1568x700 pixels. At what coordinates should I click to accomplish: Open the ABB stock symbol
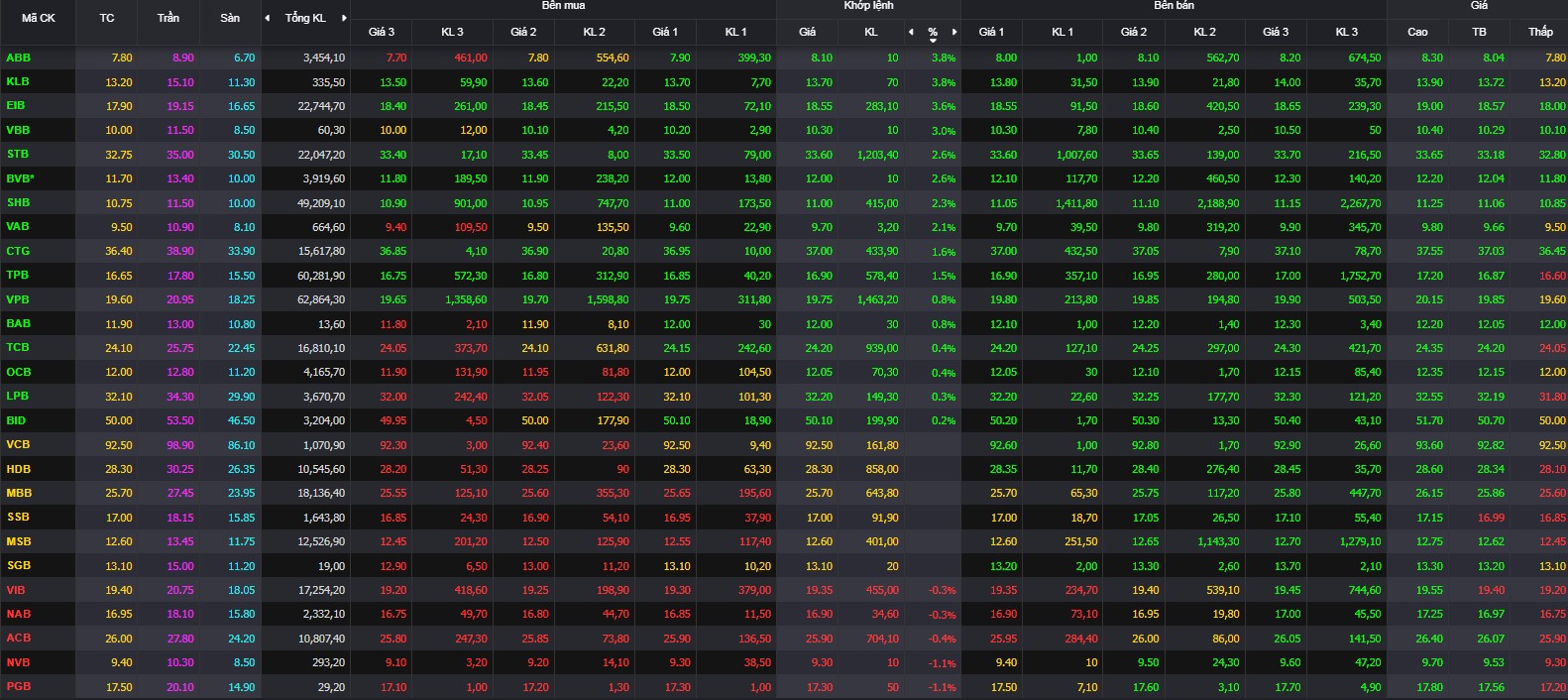click(x=18, y=58)
